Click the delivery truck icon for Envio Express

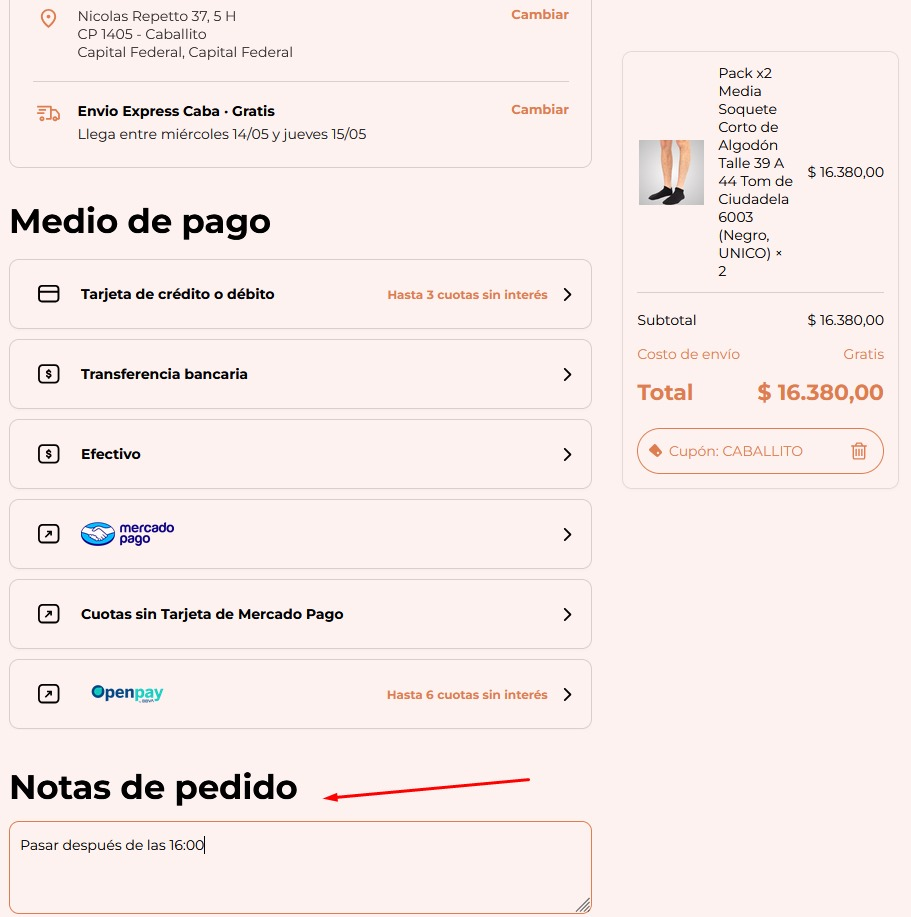pos(49,113)
